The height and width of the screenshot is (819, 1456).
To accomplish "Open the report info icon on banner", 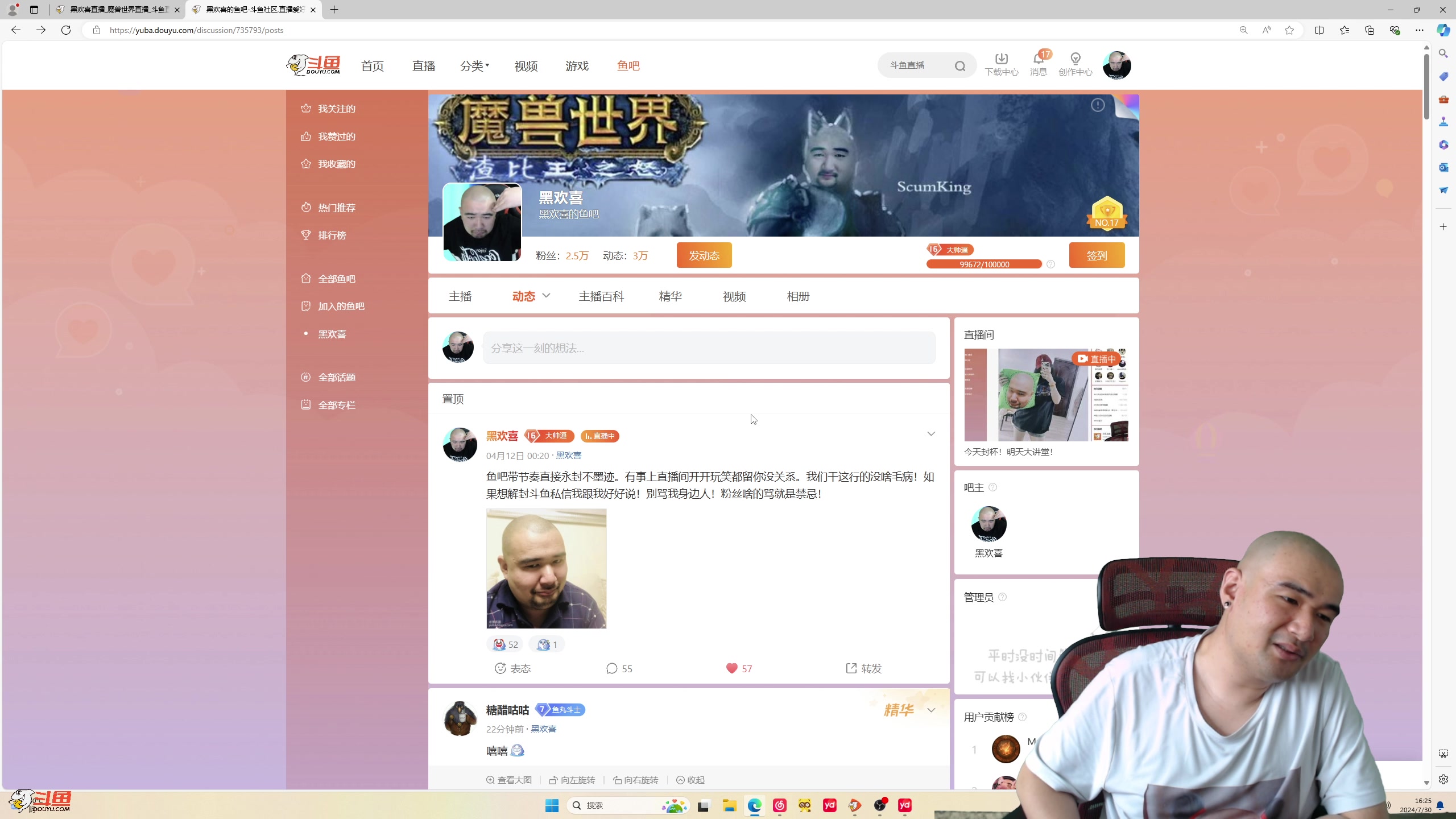I will 1098,105.
